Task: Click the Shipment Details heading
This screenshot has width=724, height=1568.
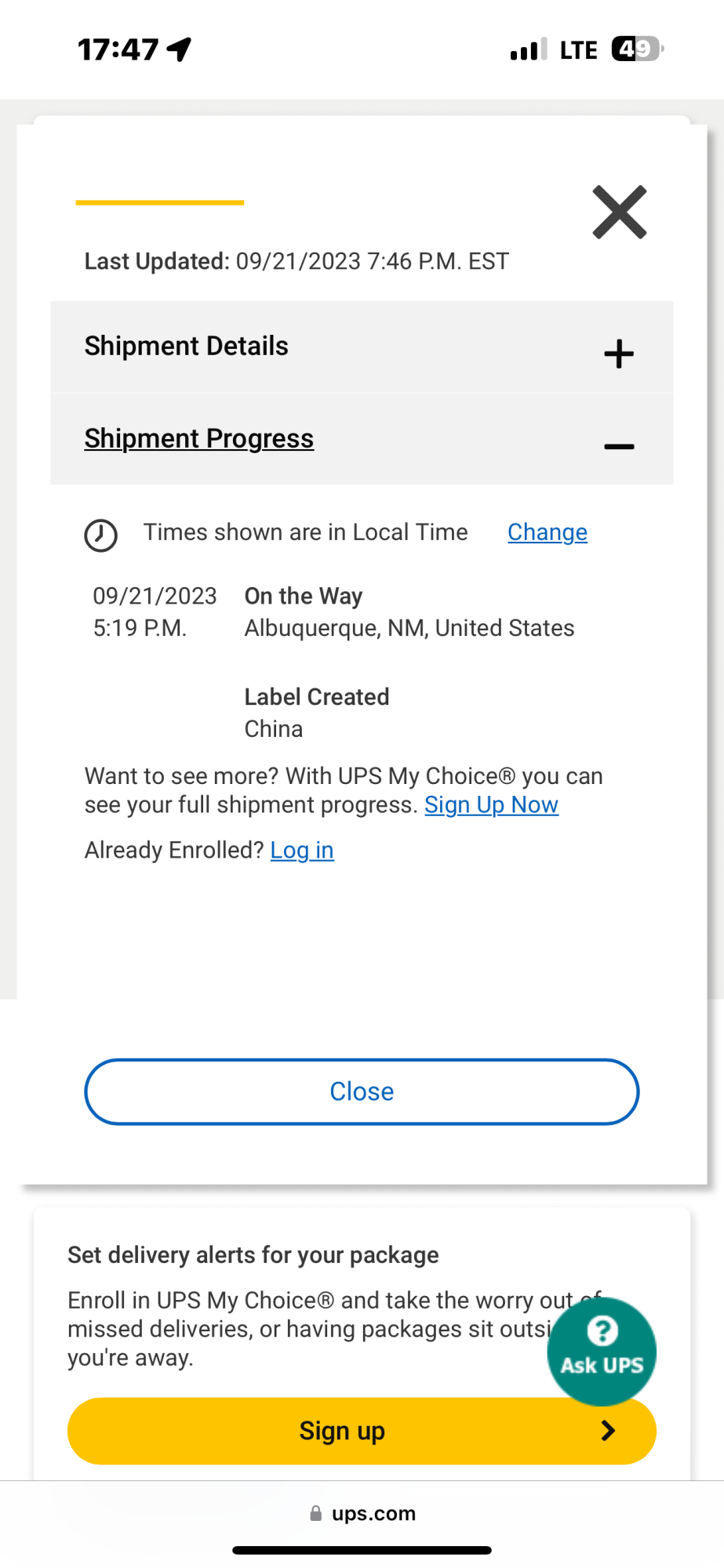Action: tap(187, 346)
